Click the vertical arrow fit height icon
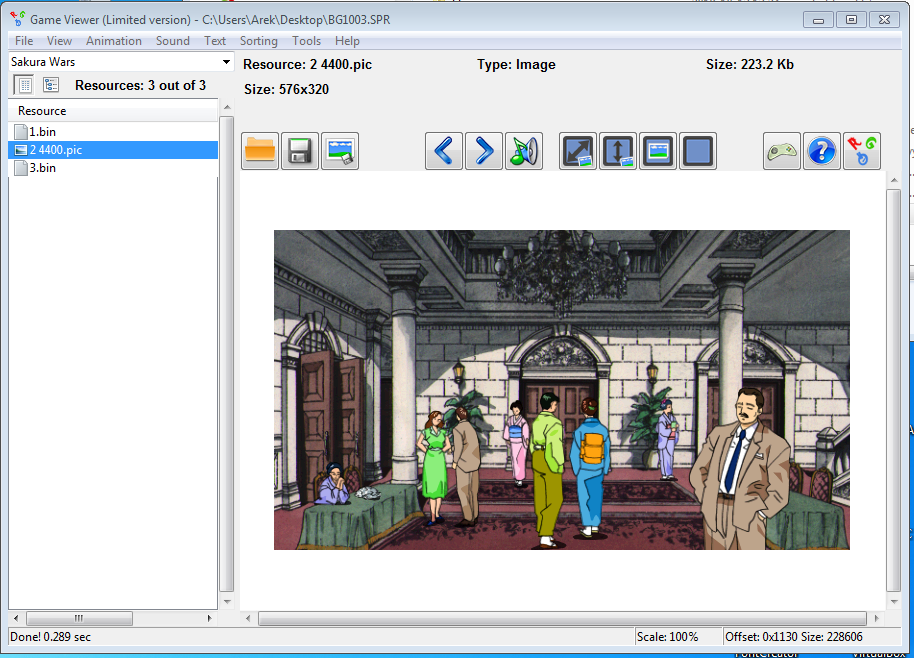Screen dimensions: 914x658 (618, 151)
